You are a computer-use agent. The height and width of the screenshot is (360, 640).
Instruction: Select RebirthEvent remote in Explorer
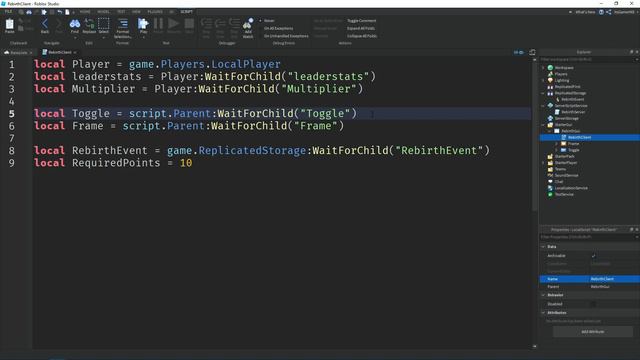(572, 99)
